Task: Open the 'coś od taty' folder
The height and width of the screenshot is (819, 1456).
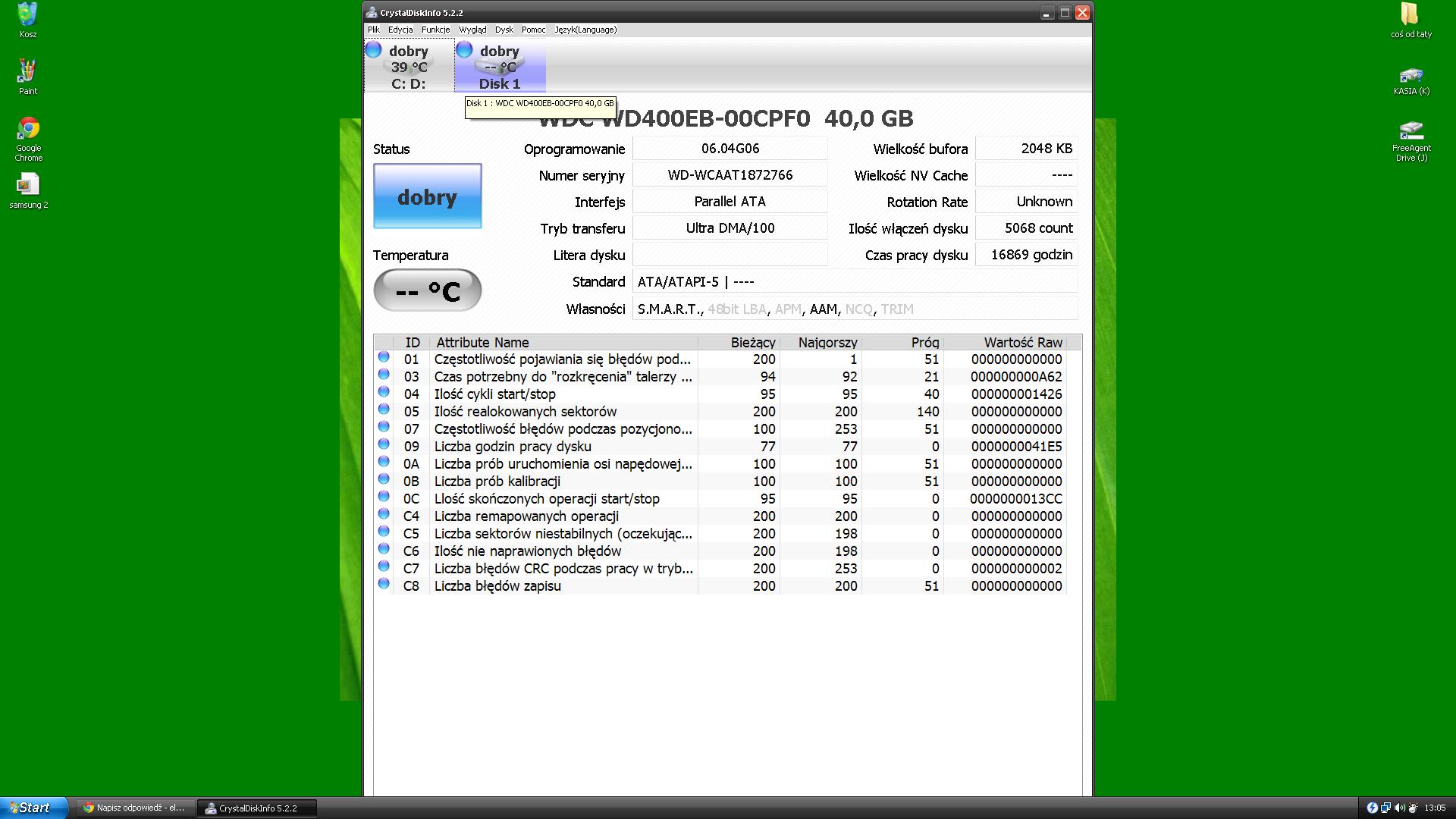Action: 1411,20
